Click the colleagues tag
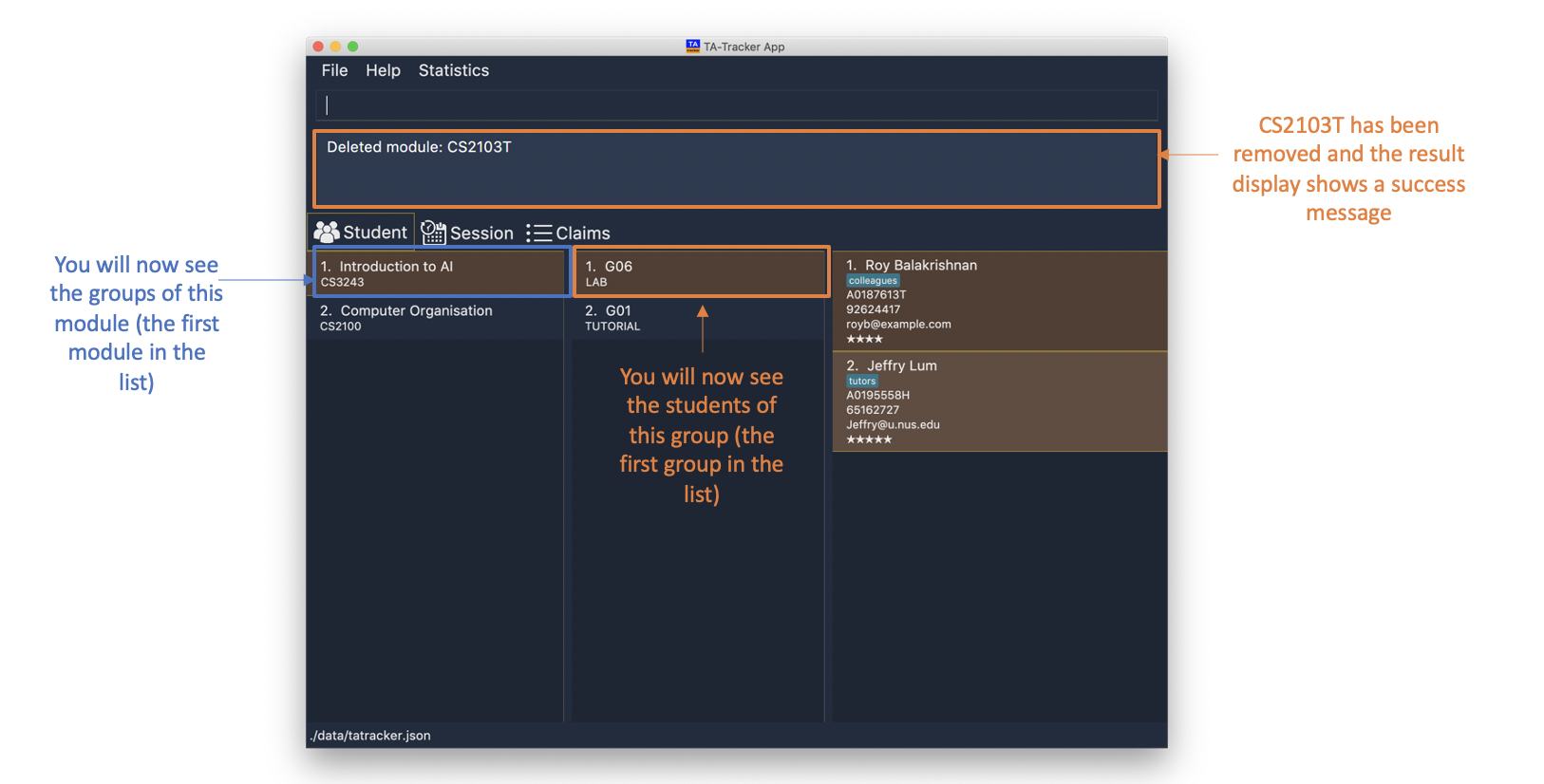1544x784 pixels. click(x=873, y=281)
